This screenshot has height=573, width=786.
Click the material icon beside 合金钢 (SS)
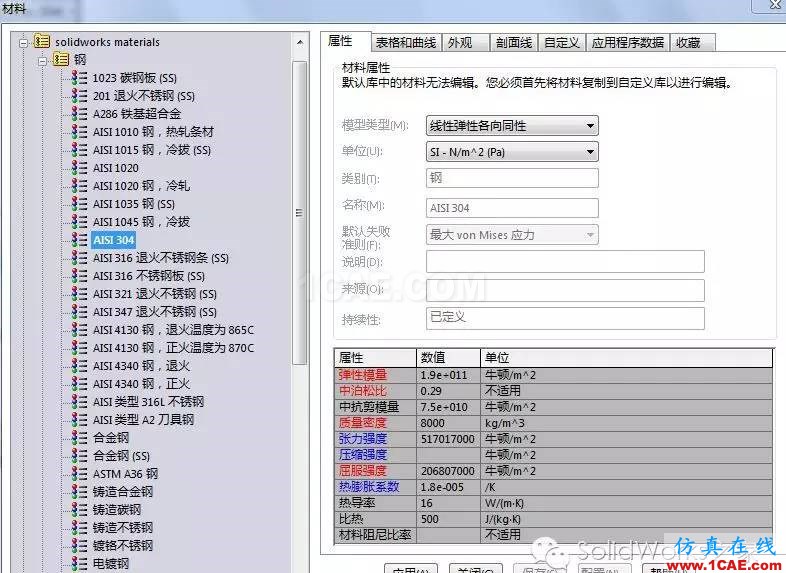[x=79, y=456]
